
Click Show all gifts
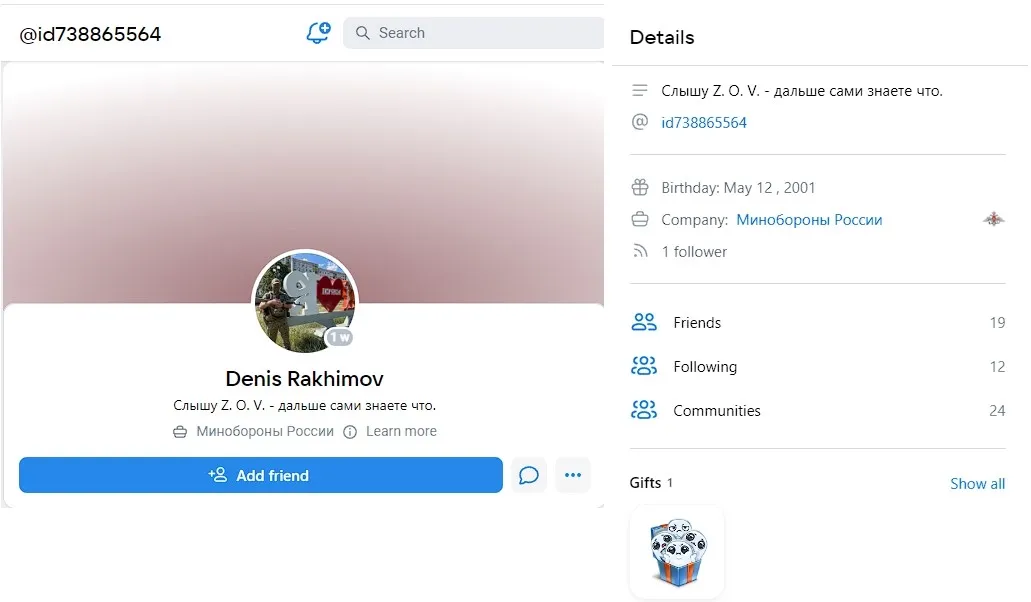pyautogui.click(x=977, y=484)
